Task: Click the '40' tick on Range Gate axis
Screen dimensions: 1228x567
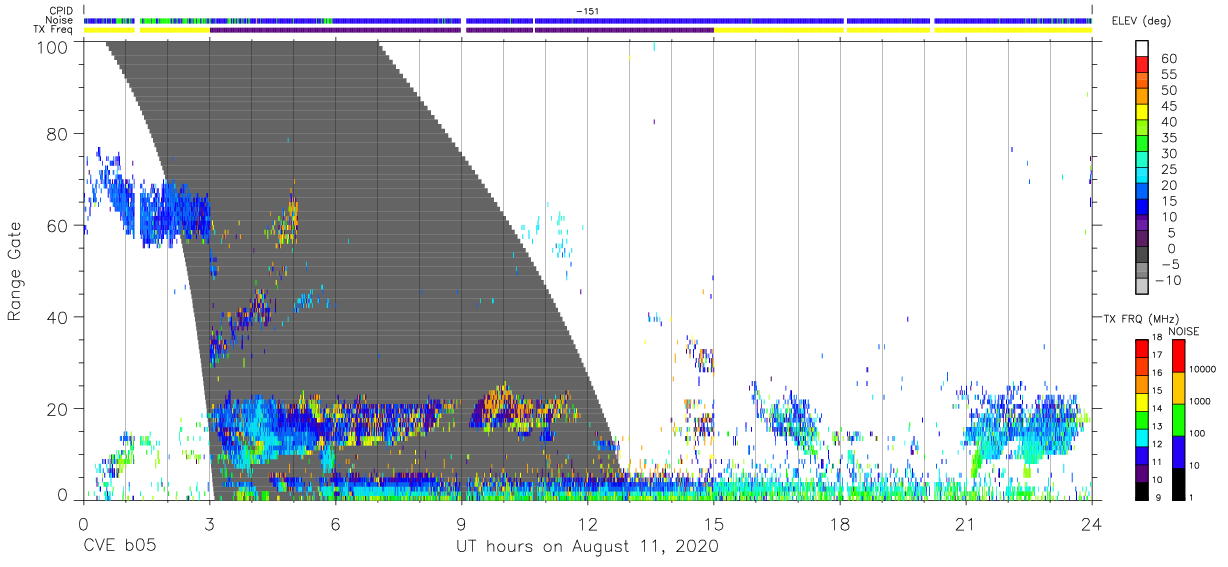Action: (58, 317)
